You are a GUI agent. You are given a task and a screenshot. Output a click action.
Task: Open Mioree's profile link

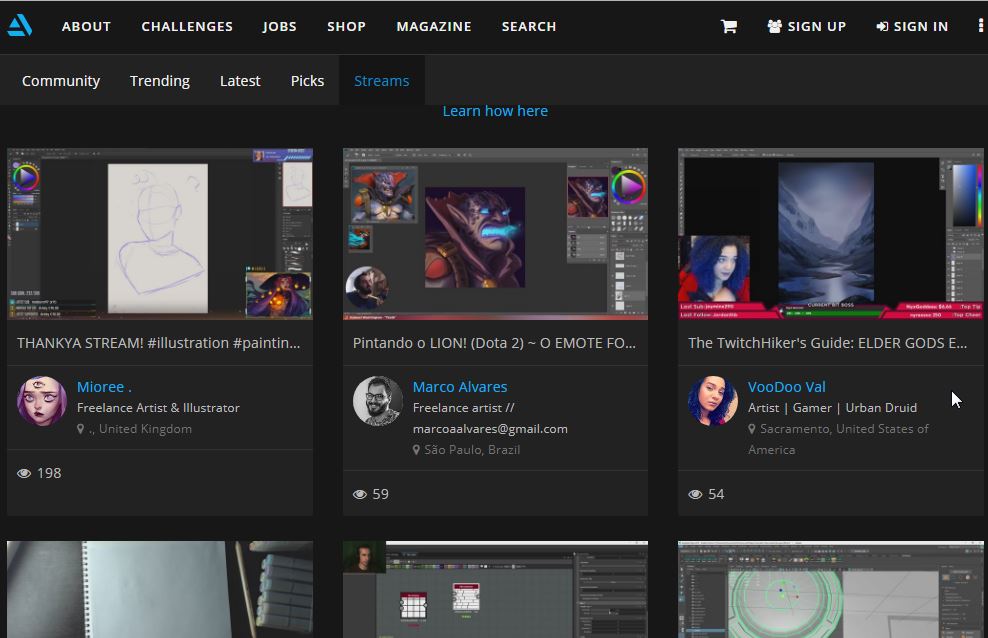click(105, 387)
